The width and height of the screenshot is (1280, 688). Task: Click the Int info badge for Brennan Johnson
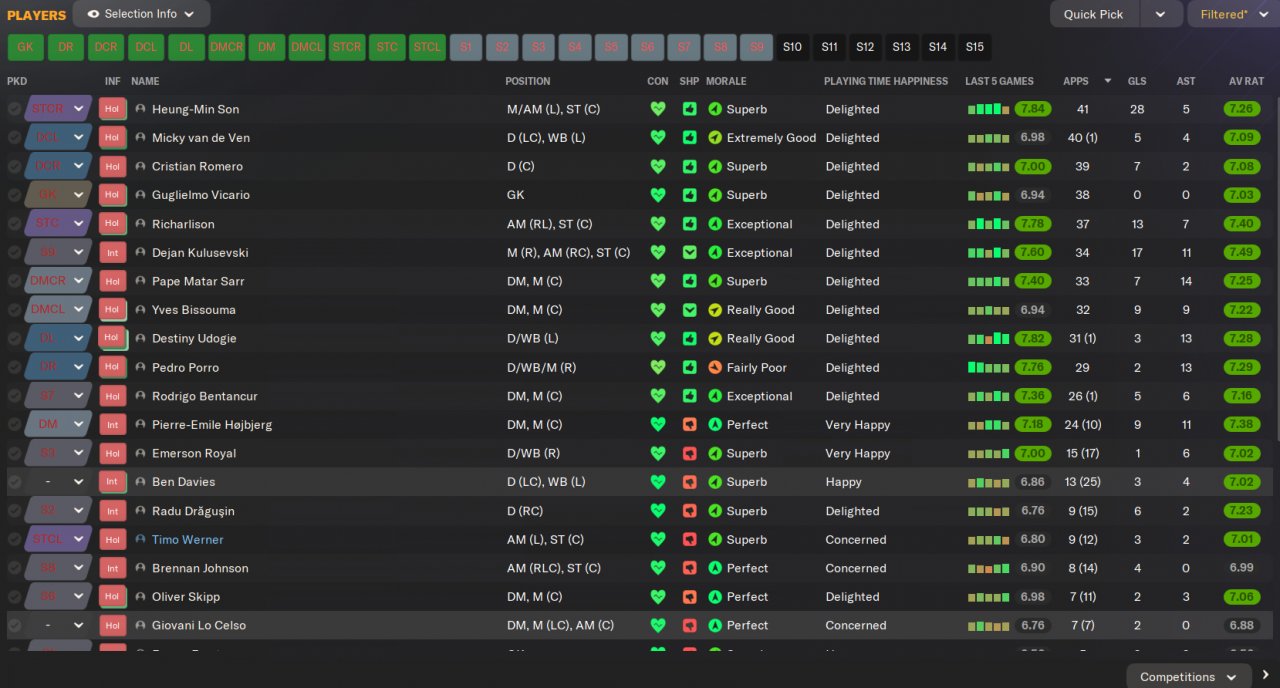112,568
